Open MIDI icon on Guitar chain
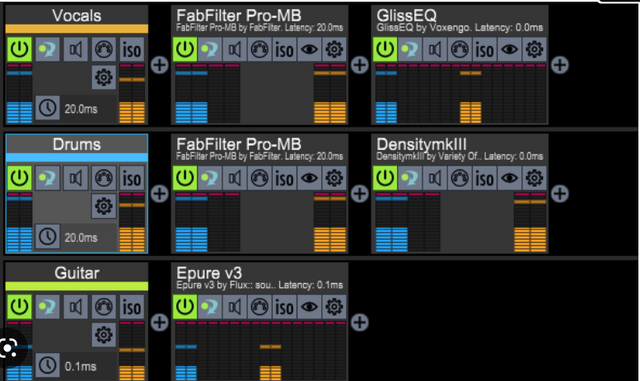The width and height of the screenshot is (640, 381). pyautogui.click(x=104, y=307)
